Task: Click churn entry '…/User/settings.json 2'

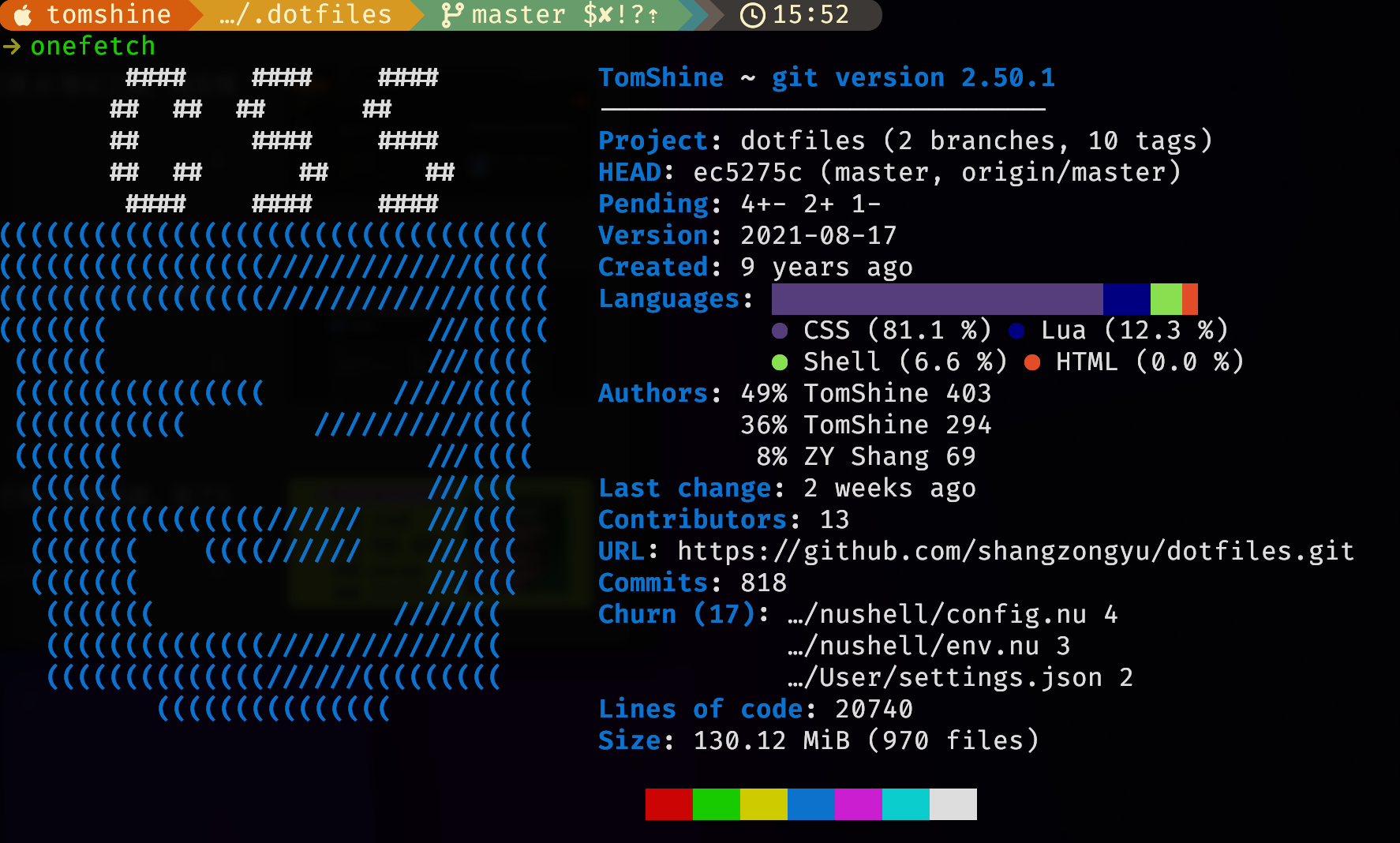Action: pyautogui.click(x=960, y=678)
